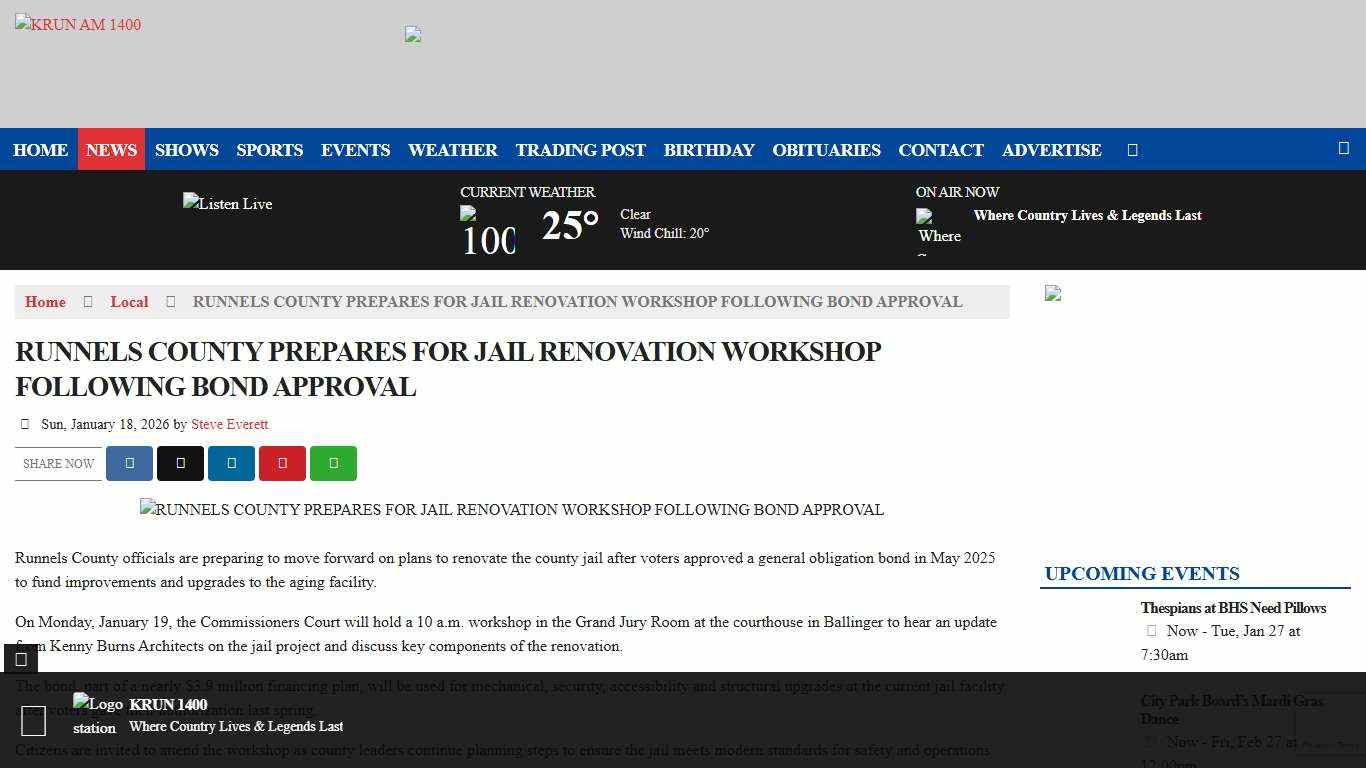Open the Local news breadcrumb link
1366x768 pixels.
(x=129, y=301)
